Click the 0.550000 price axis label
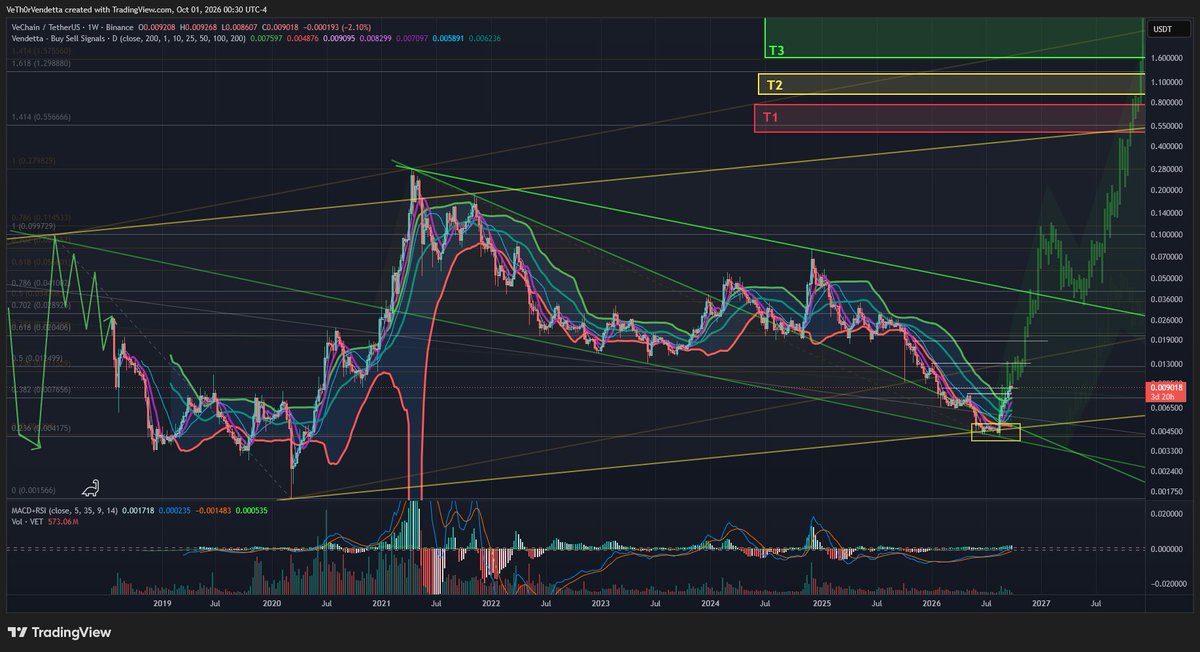Screen dimensions: 1200x652 tap(1169, 125)
